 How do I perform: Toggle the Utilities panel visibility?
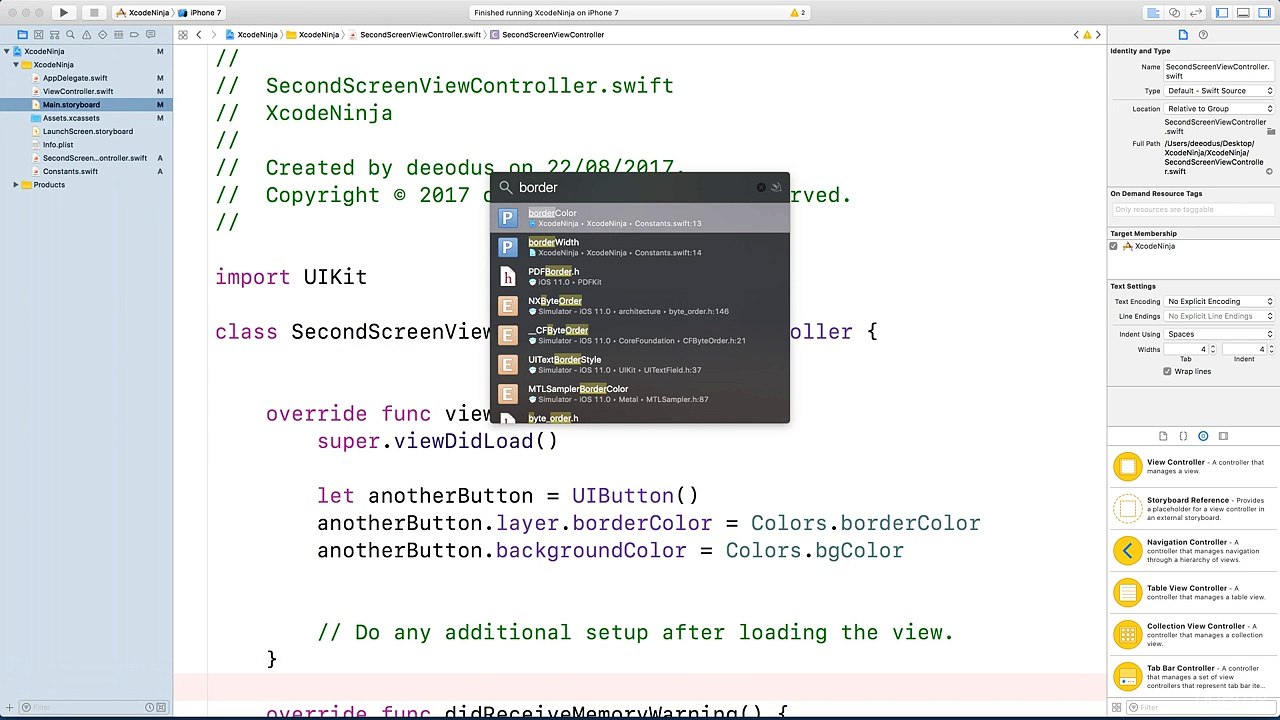point(1263,13)
